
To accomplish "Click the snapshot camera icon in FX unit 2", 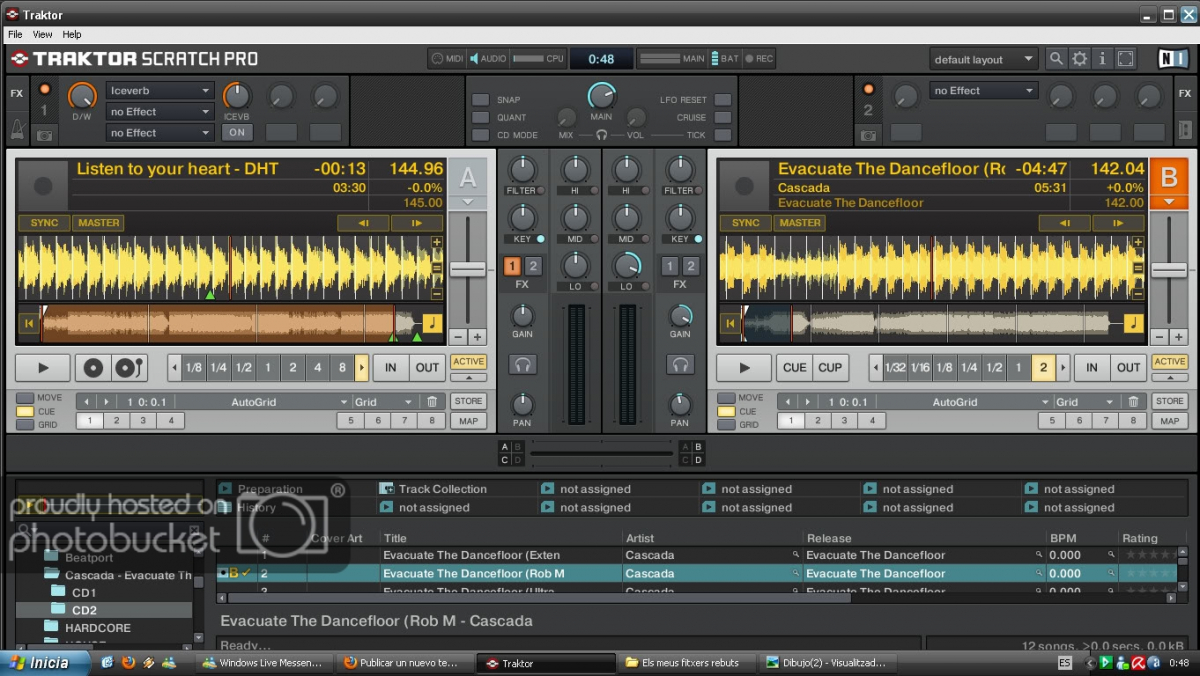I will tap(869, 134).
